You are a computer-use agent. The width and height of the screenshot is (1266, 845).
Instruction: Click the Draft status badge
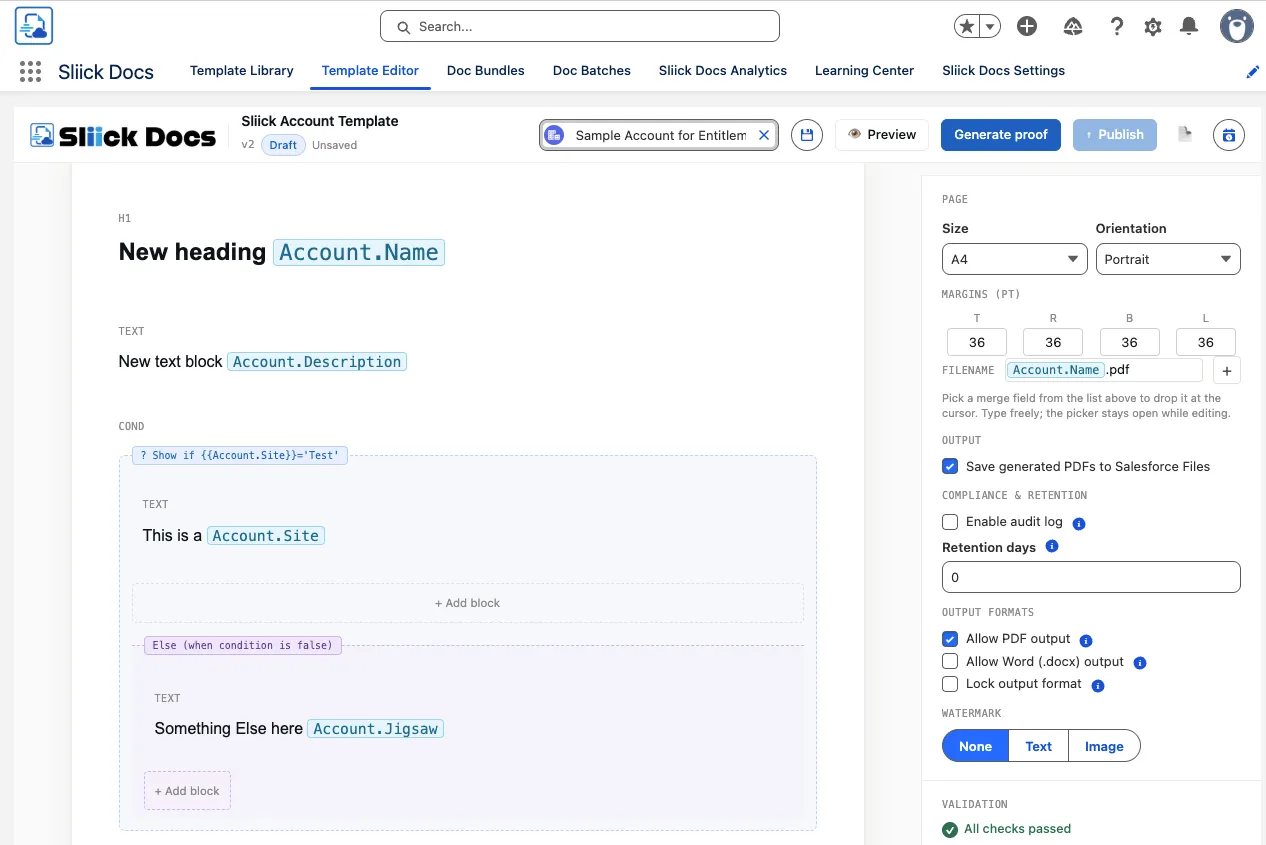pos(283,145)
